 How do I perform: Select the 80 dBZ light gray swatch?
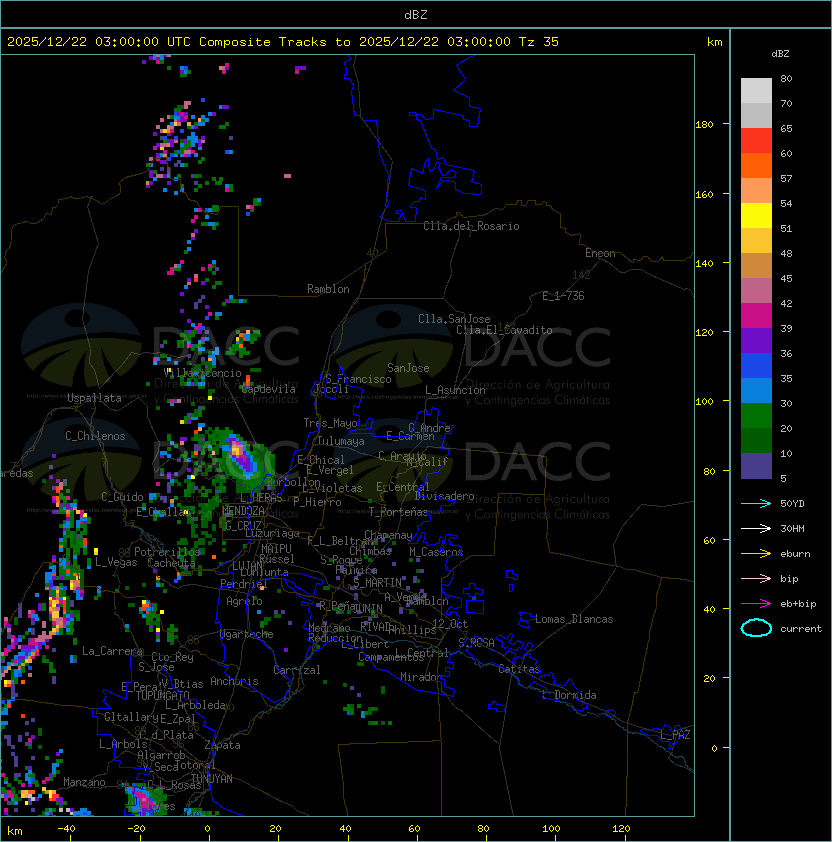coord(756,90)
